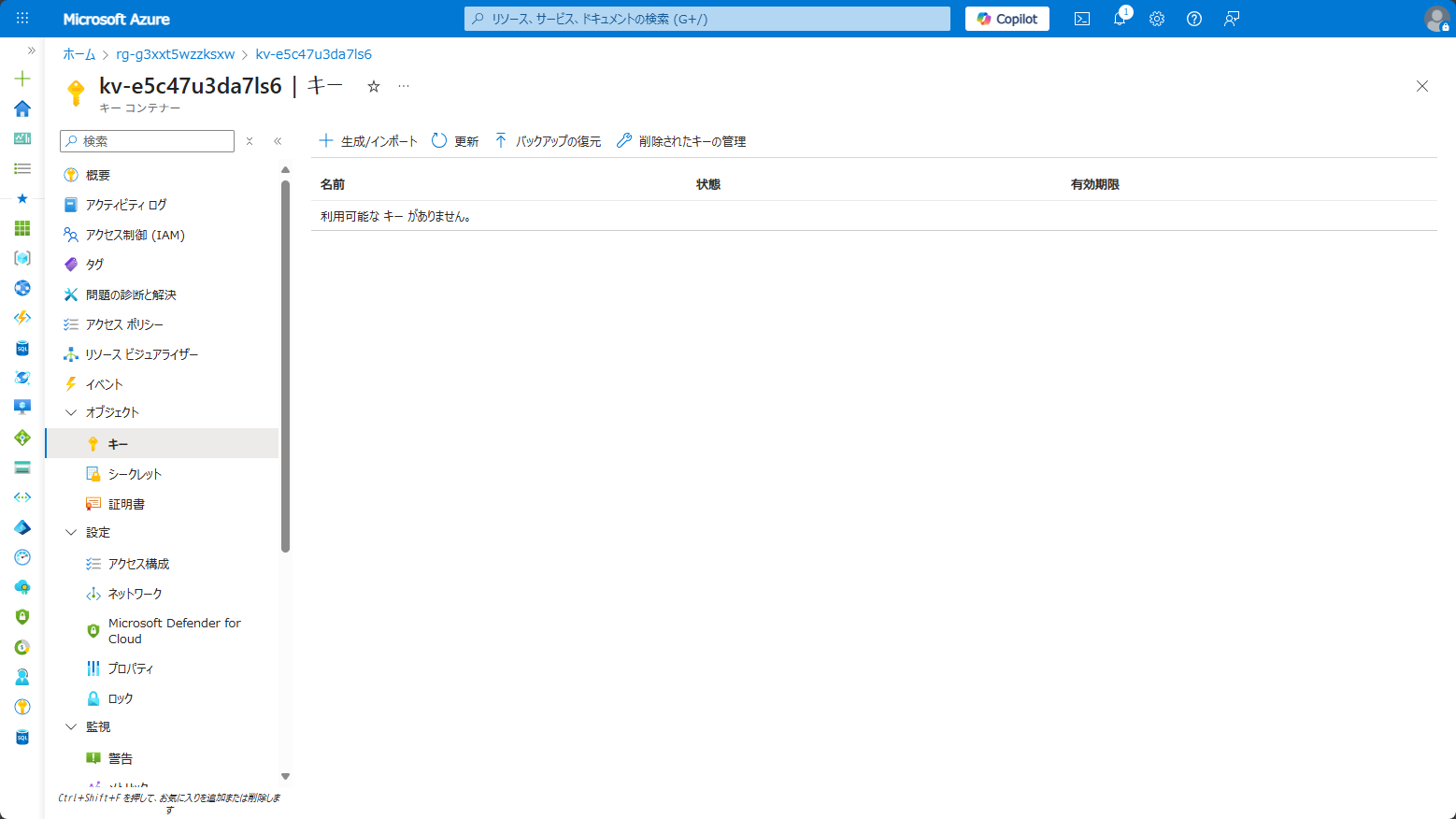This screenshot has height=819, width=1456.
Task: Click inside the 検索 search field
Action: 147,140
